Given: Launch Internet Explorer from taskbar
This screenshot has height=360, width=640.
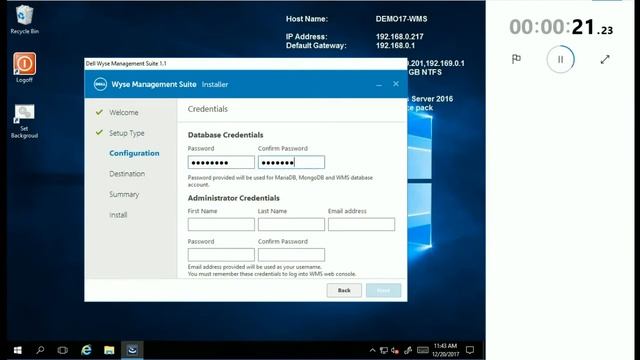Looking at the screenshot, I should [x=86, y=350].
